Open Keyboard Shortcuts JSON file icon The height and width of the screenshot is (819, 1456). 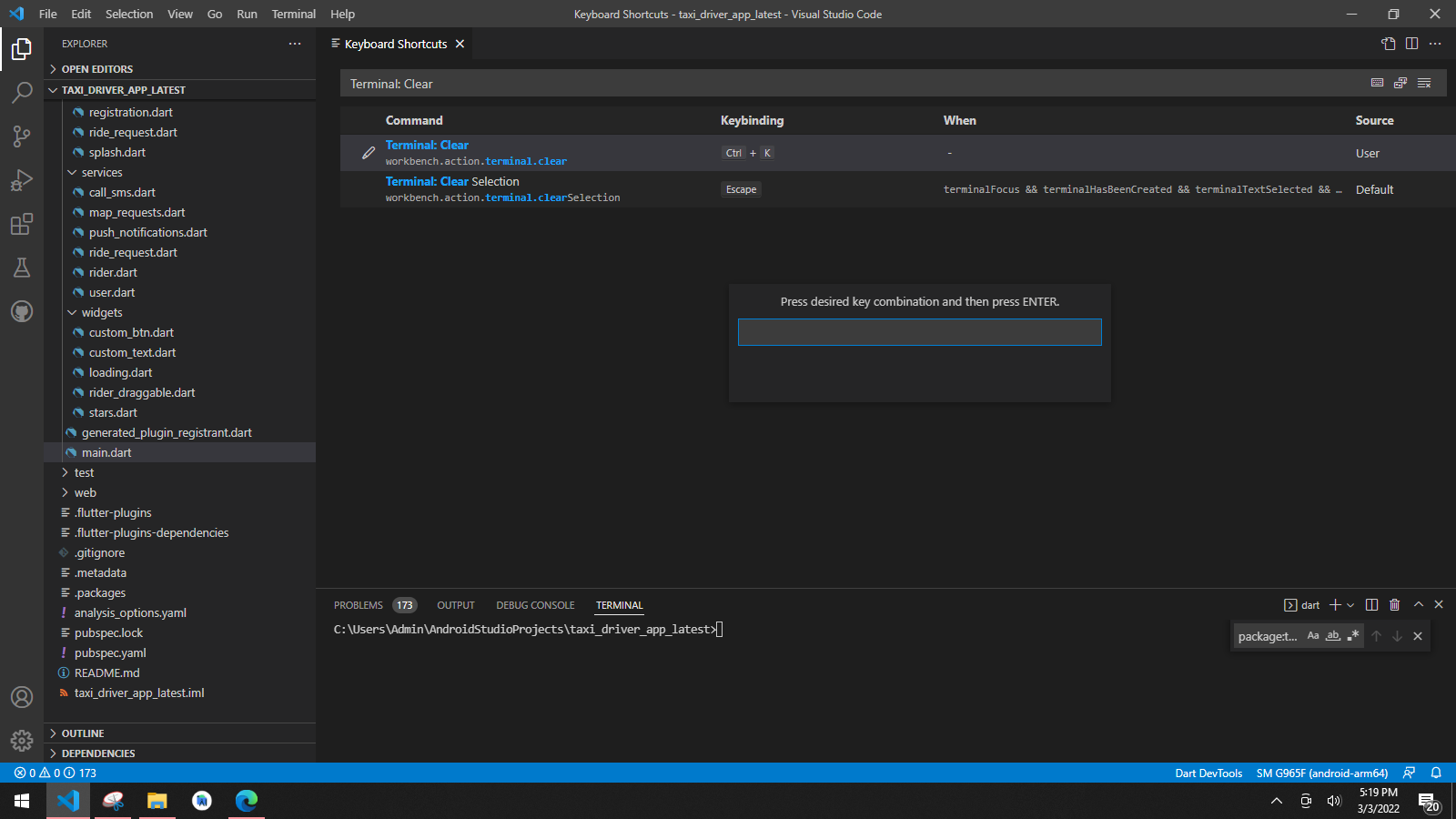[x=1388, y=44]
